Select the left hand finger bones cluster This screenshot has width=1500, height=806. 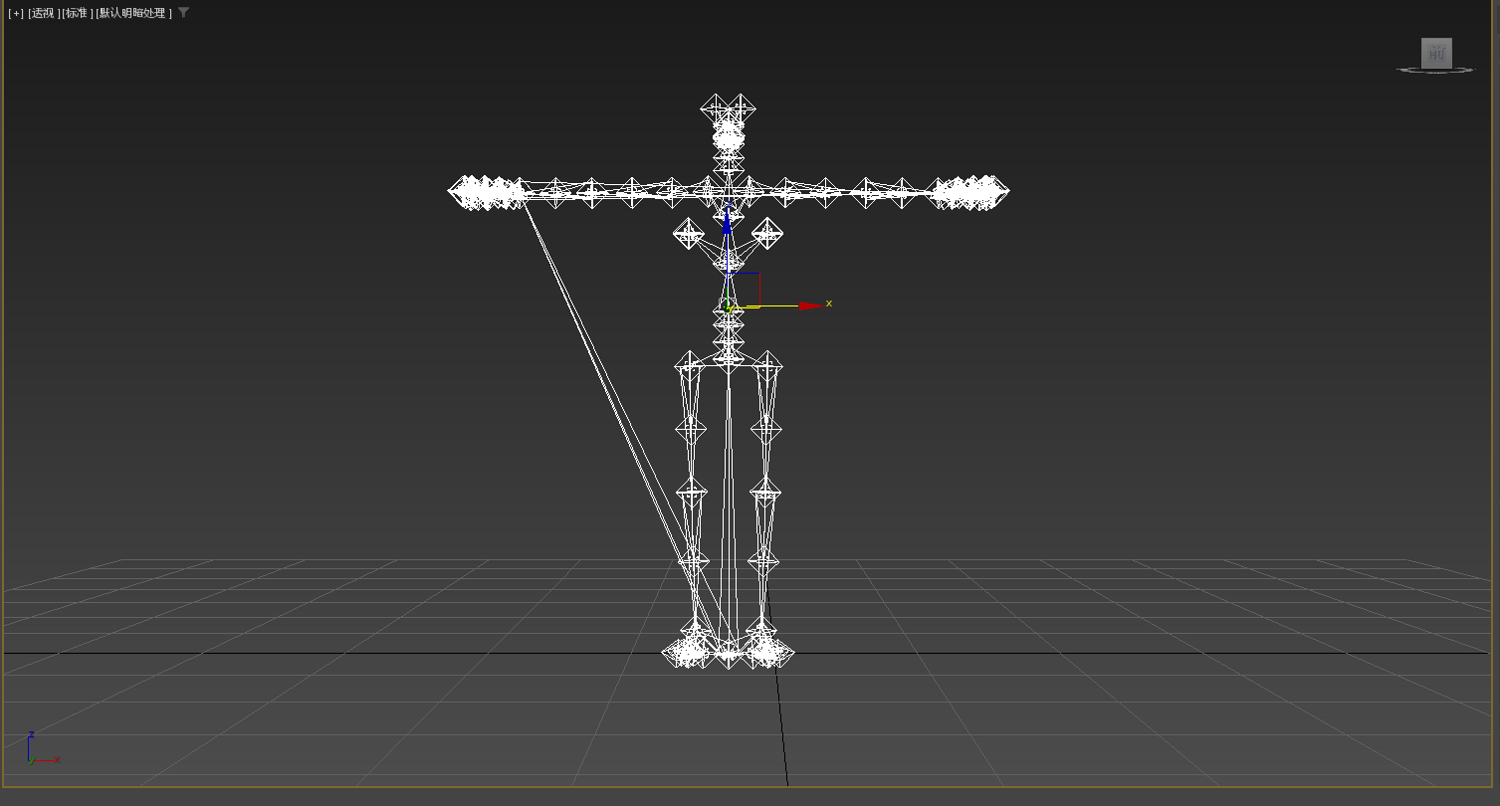coord(486,192)
